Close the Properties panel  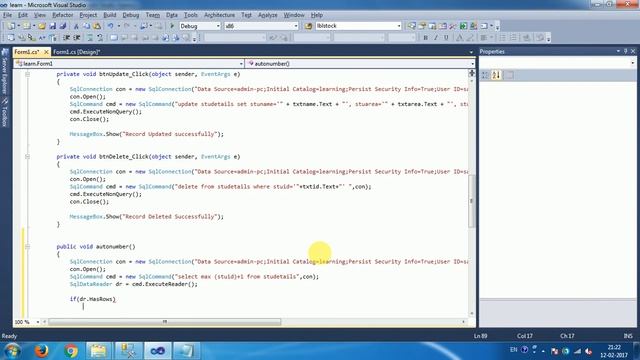(633, 51)
